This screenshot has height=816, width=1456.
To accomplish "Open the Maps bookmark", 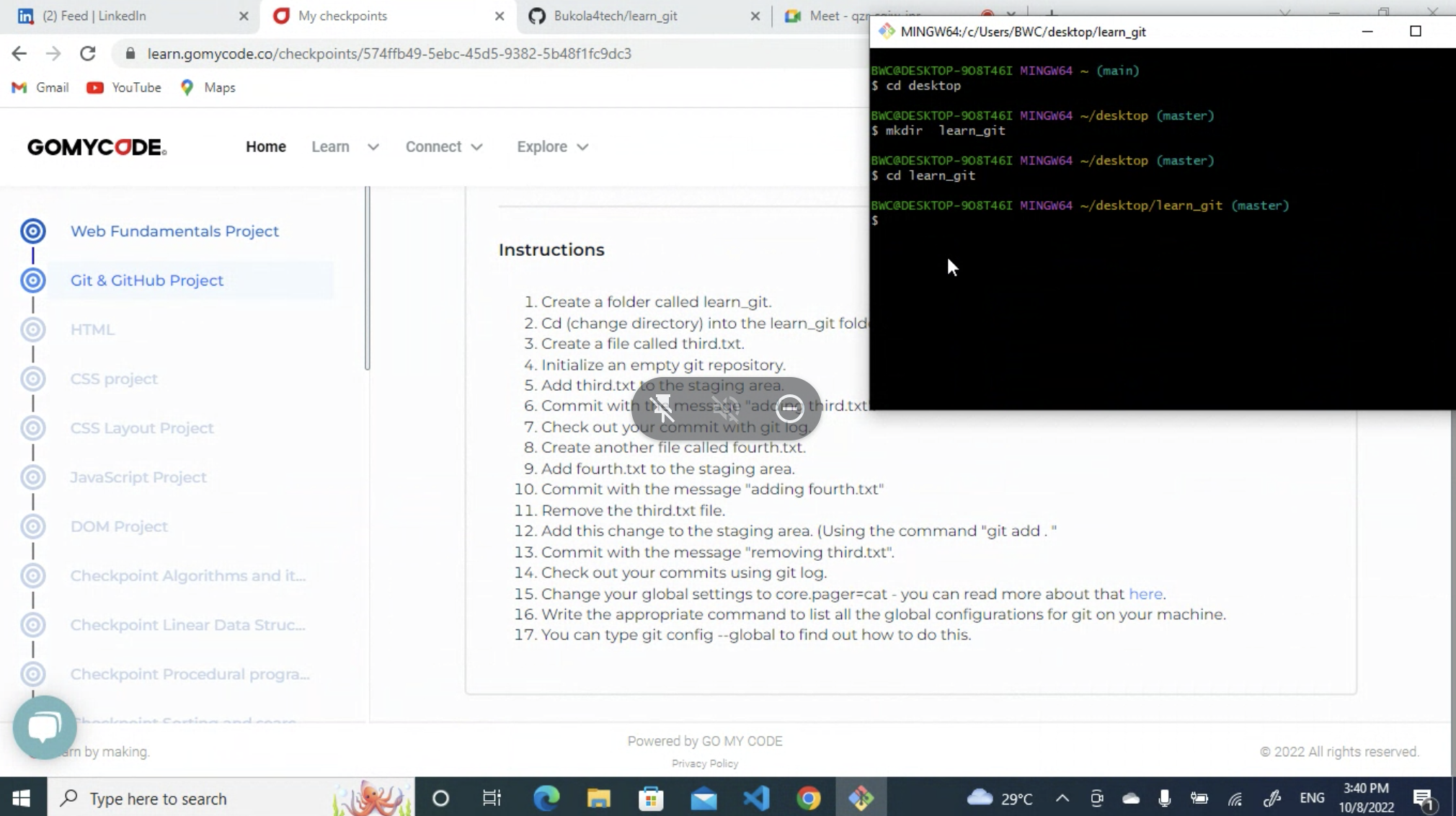I will tap(208, 87).
